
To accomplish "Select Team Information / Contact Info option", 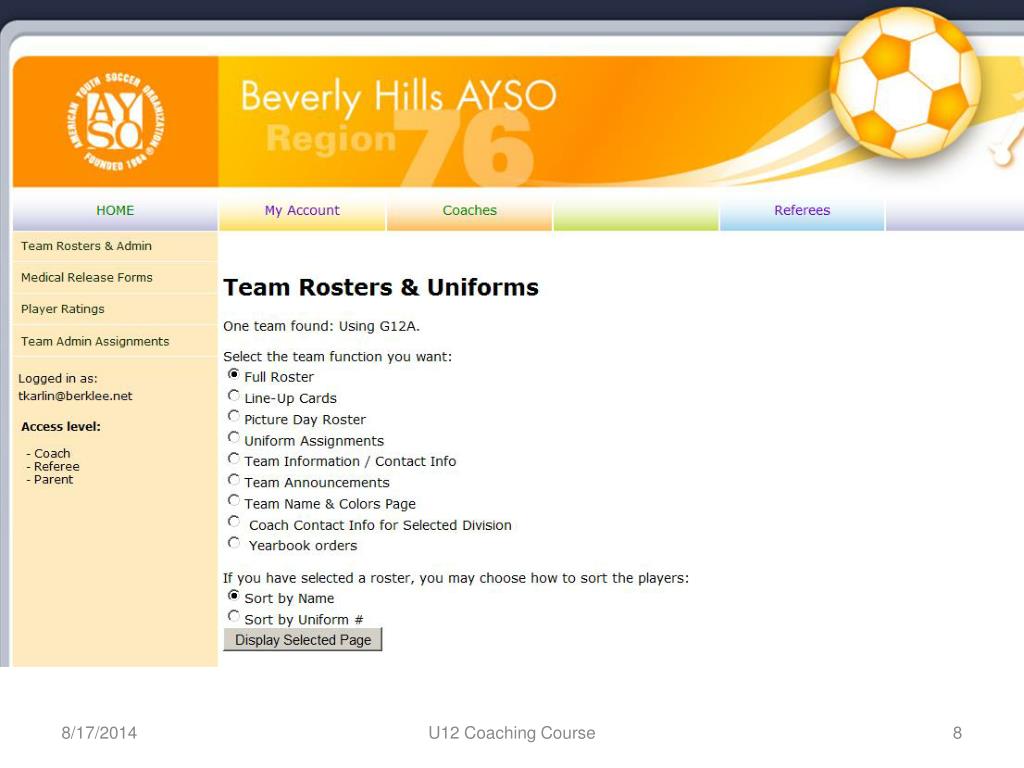I will point(234,458).
